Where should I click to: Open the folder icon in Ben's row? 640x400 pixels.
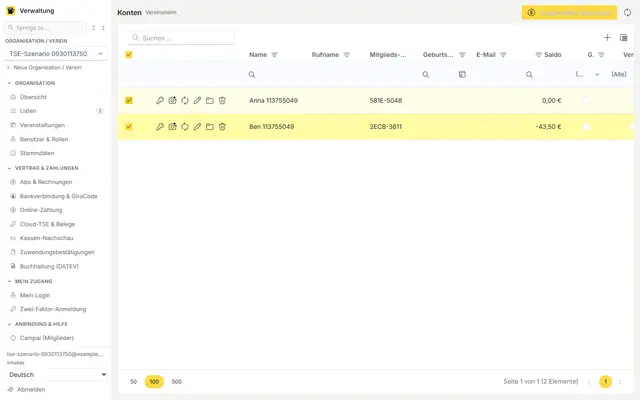coord(210,127)
